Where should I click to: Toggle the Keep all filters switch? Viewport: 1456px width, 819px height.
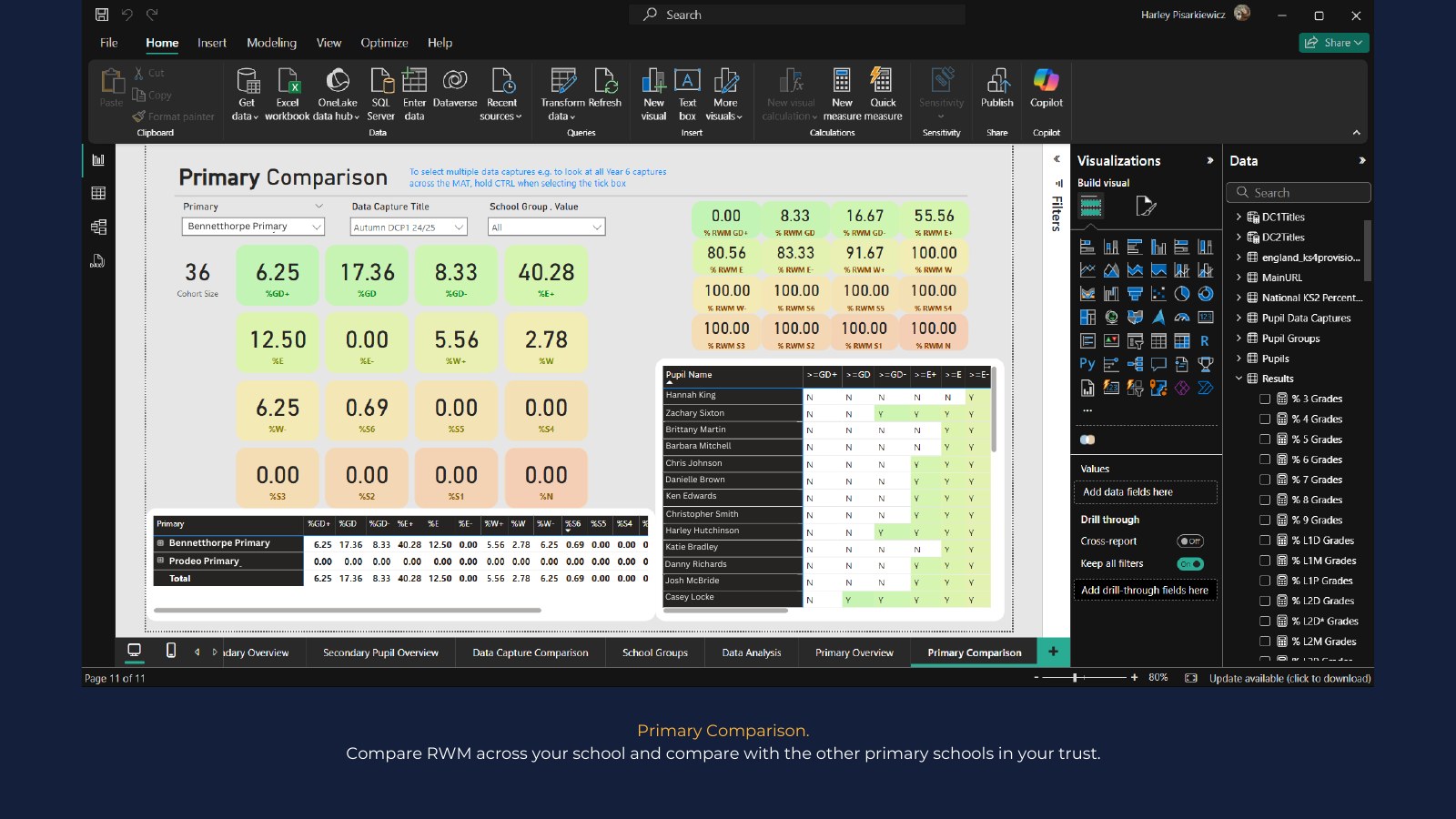(x=1190, y=564)
